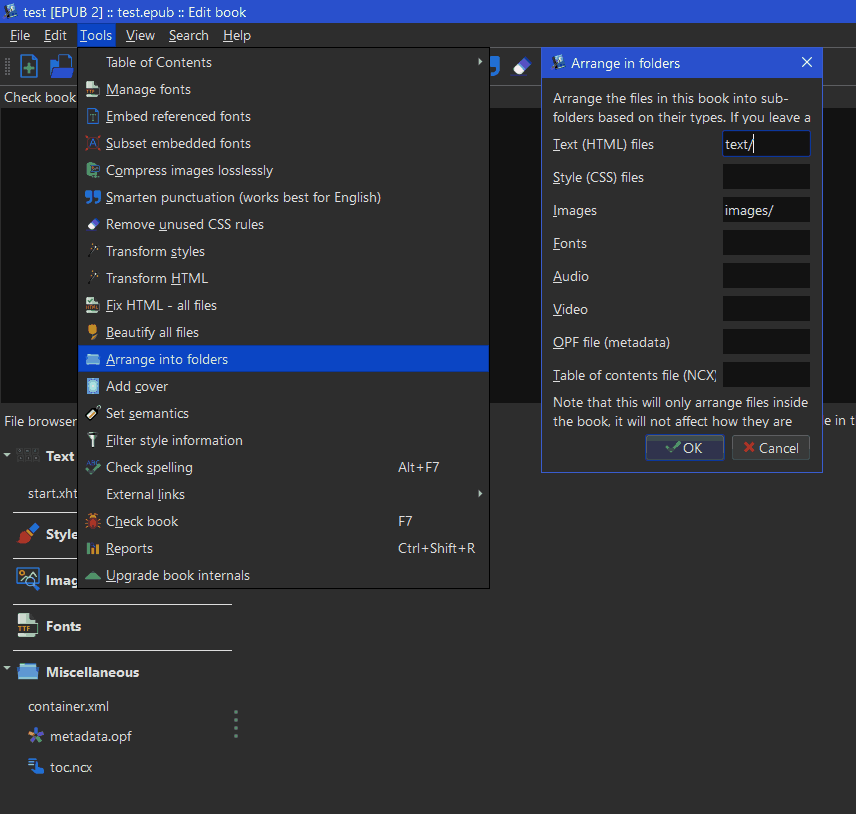Click the Fix HTML icon
The height and width of the screenshot is (814, 856).
(93, 305)
